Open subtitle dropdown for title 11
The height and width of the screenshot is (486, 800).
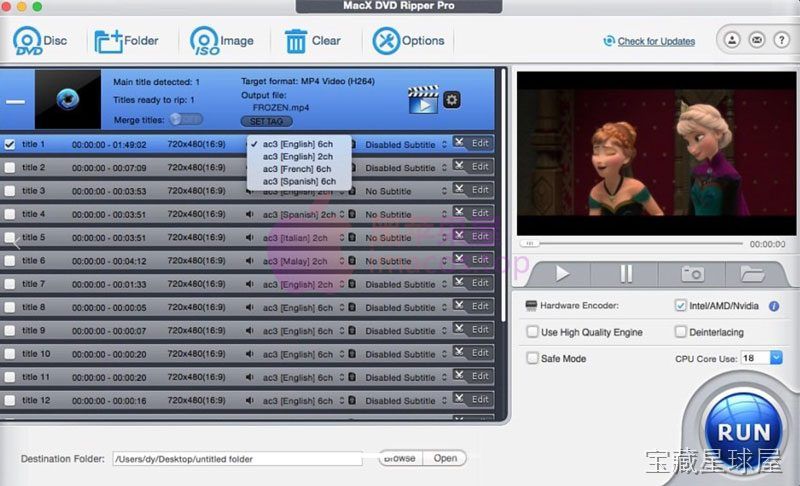(x=406, y=377)
